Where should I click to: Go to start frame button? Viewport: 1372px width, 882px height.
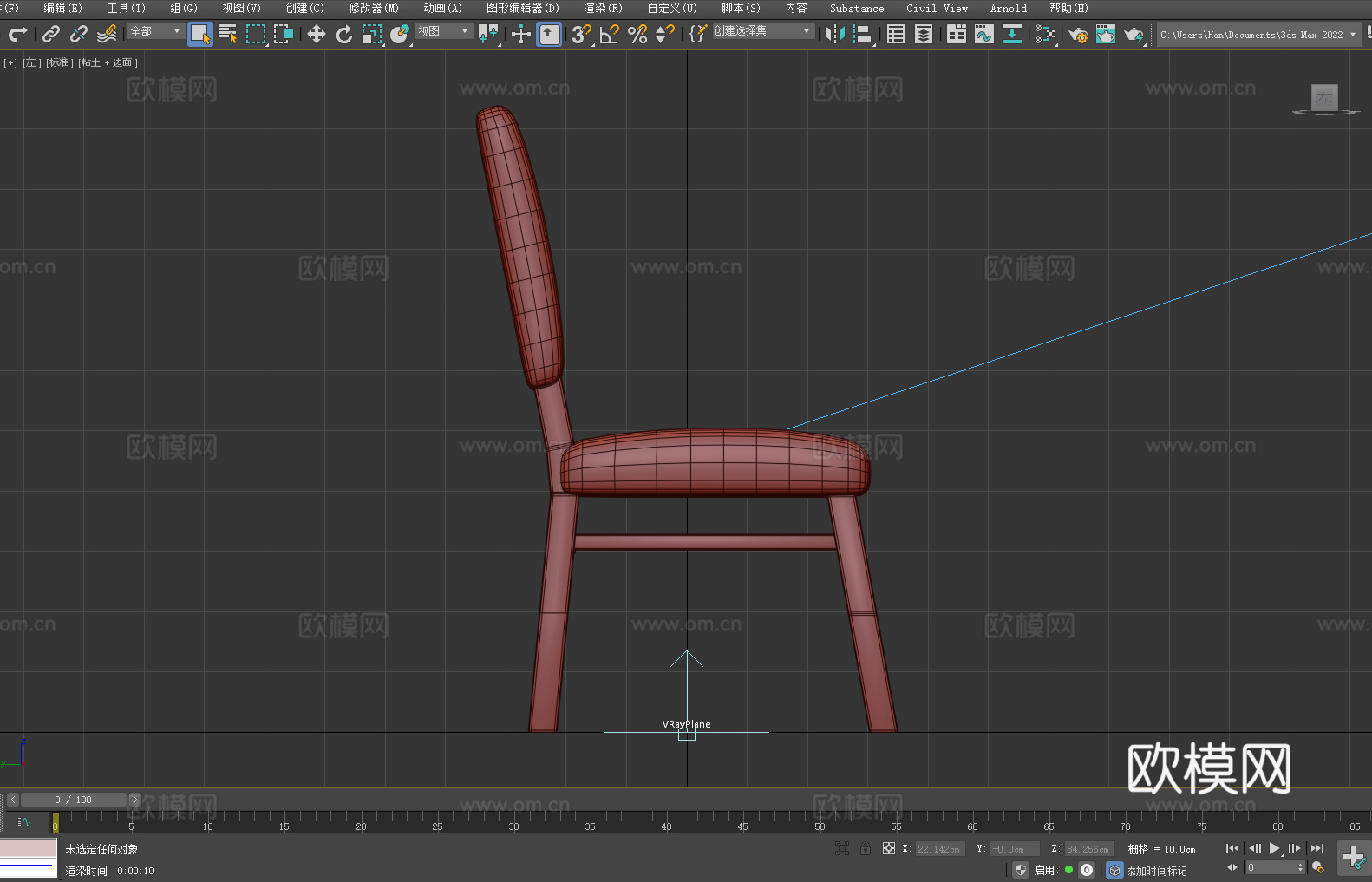coord(1232,848)
